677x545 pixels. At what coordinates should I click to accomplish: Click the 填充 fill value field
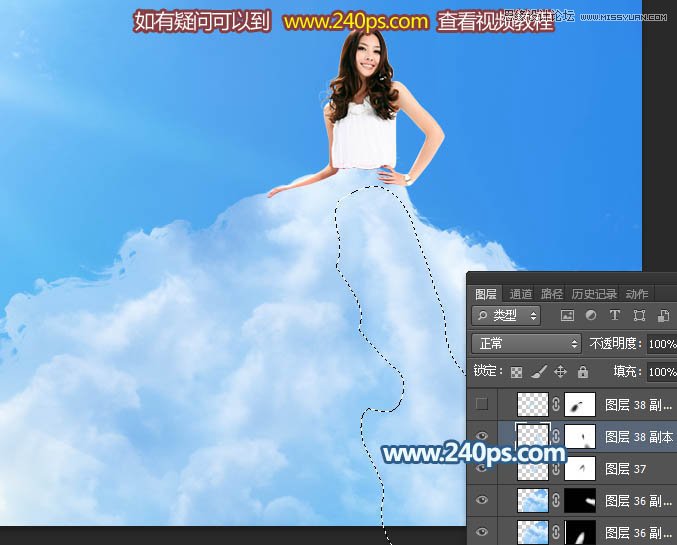[661, 372]
